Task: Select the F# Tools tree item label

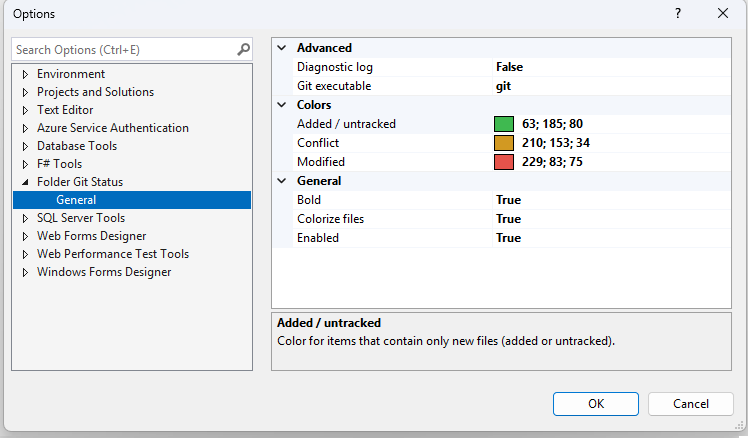Action: coord(60,164)
